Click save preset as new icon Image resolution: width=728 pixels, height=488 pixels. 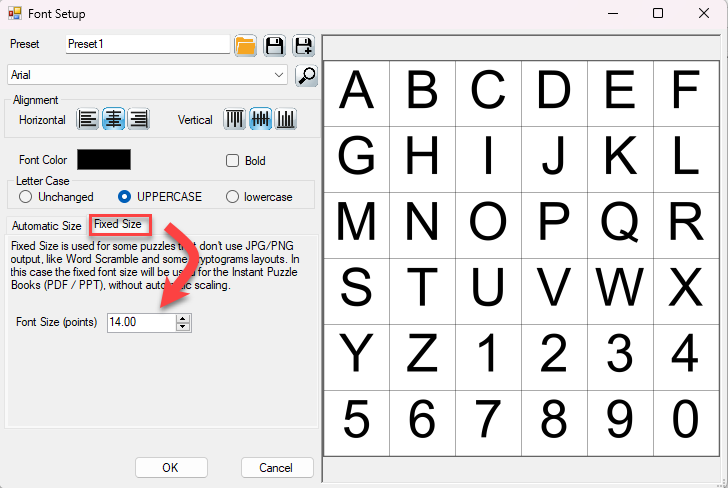click(303, 45)
